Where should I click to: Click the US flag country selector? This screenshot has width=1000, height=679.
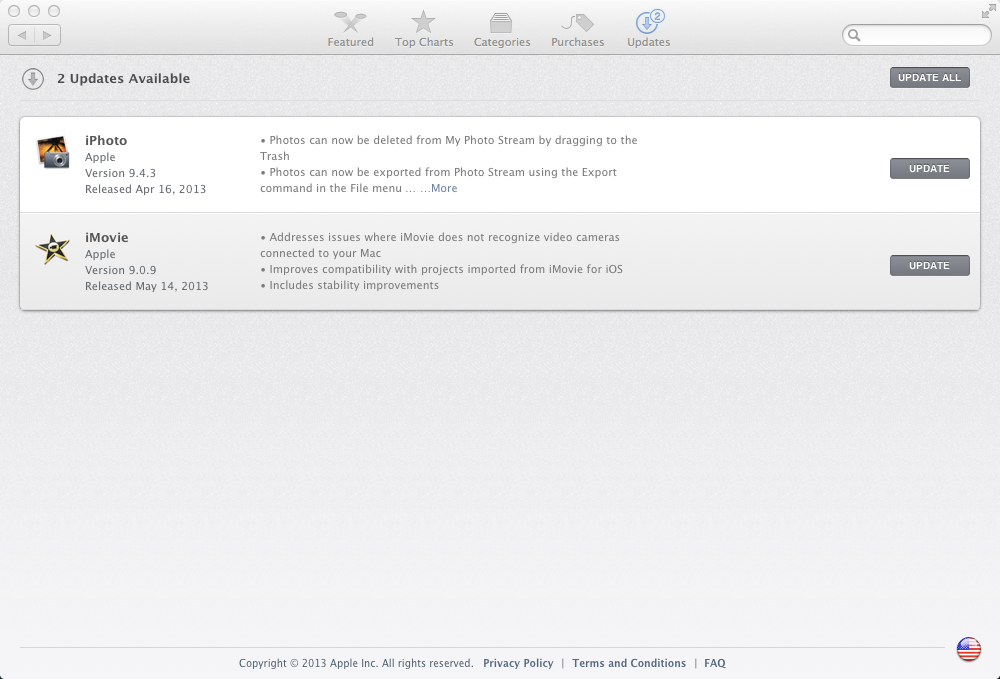[968, 650]
